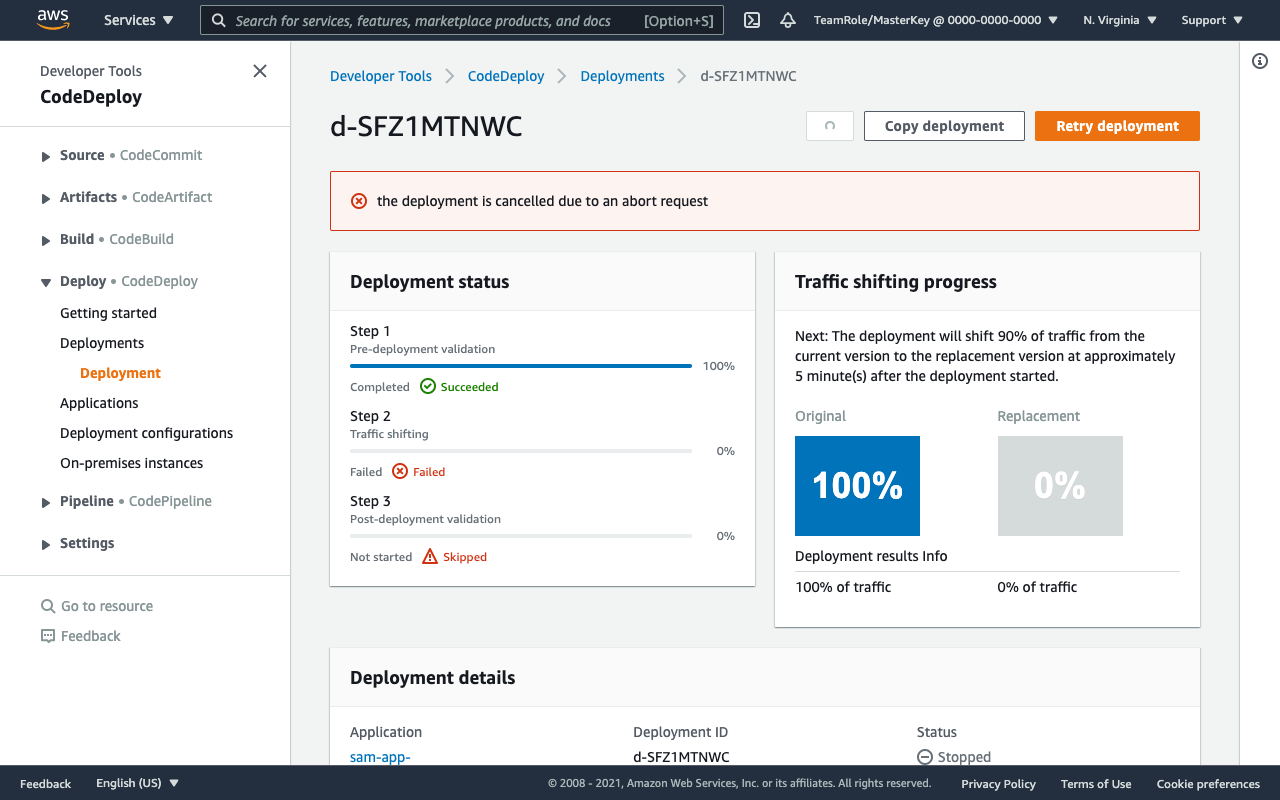Click the blue Original 100% traffic box
The height and width of the screenshot is (800, 1280).
click(857, 486)
